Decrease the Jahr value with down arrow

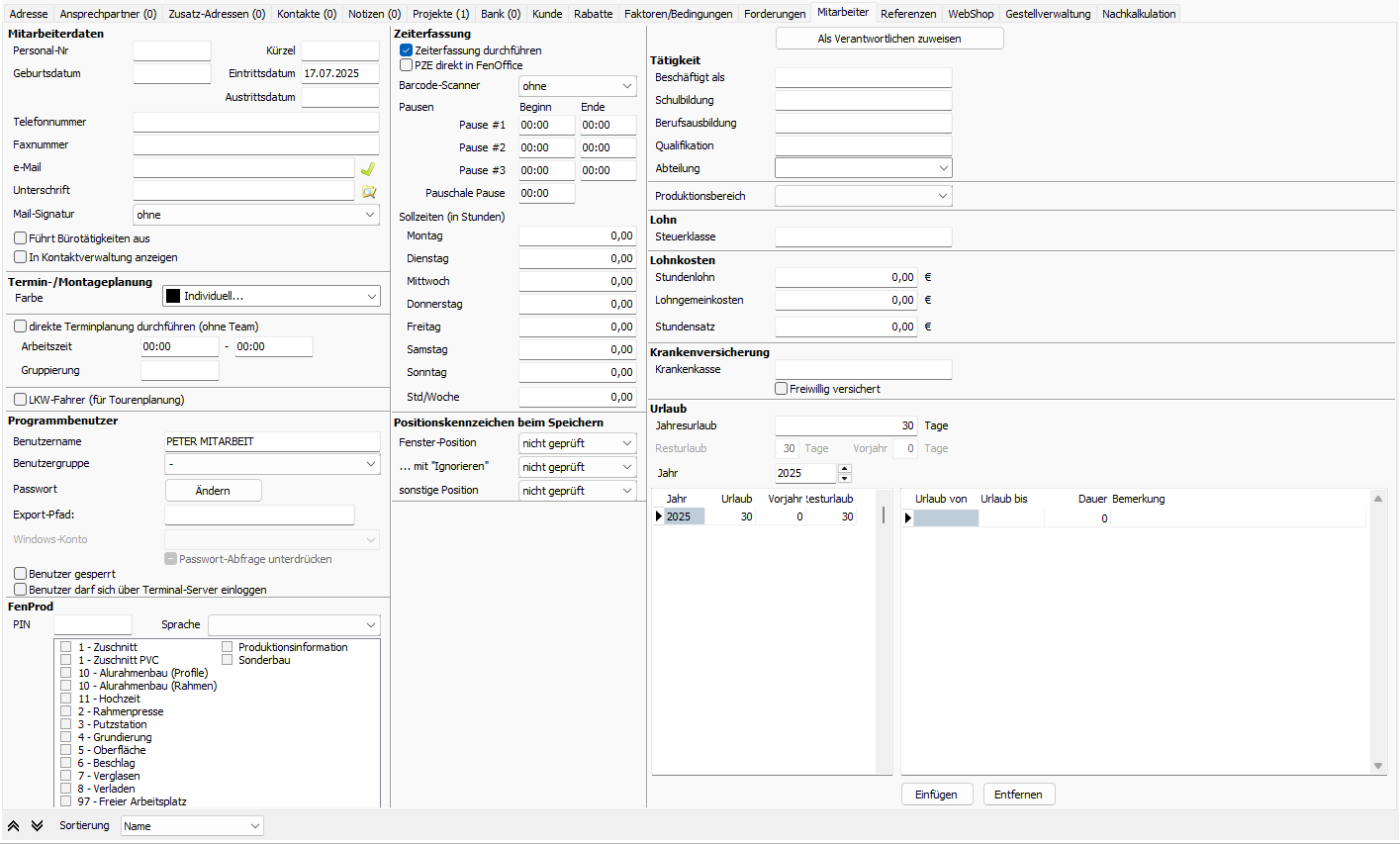coord(844,478)
